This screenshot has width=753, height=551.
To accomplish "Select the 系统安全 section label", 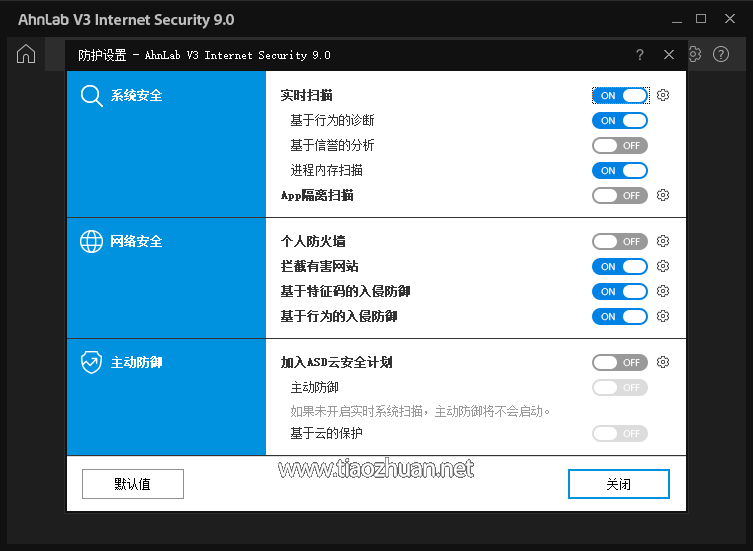I will pos(136,96).
